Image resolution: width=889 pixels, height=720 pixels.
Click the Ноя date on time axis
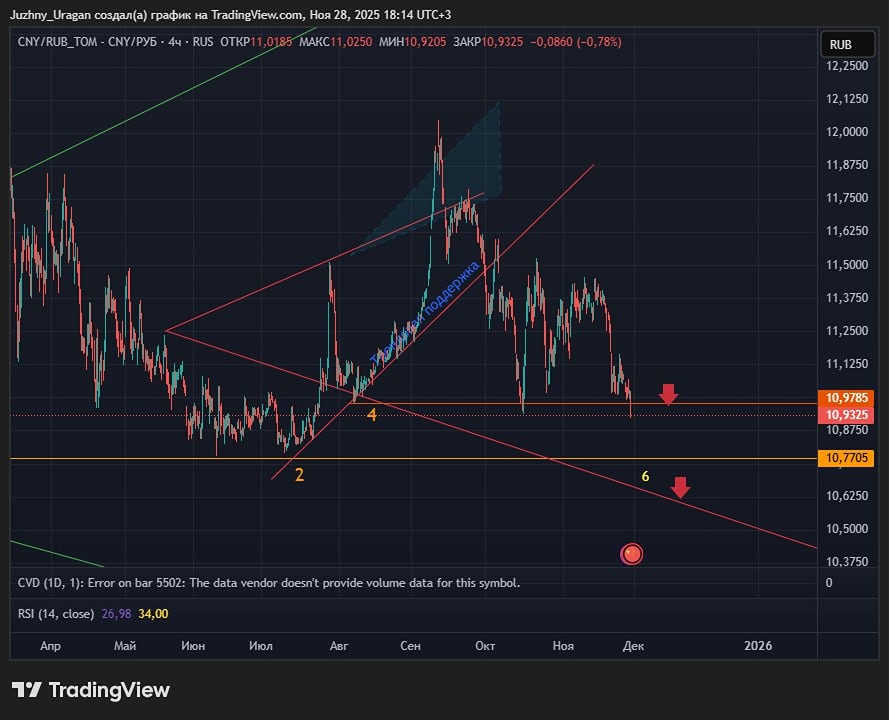tap(564, 646)
